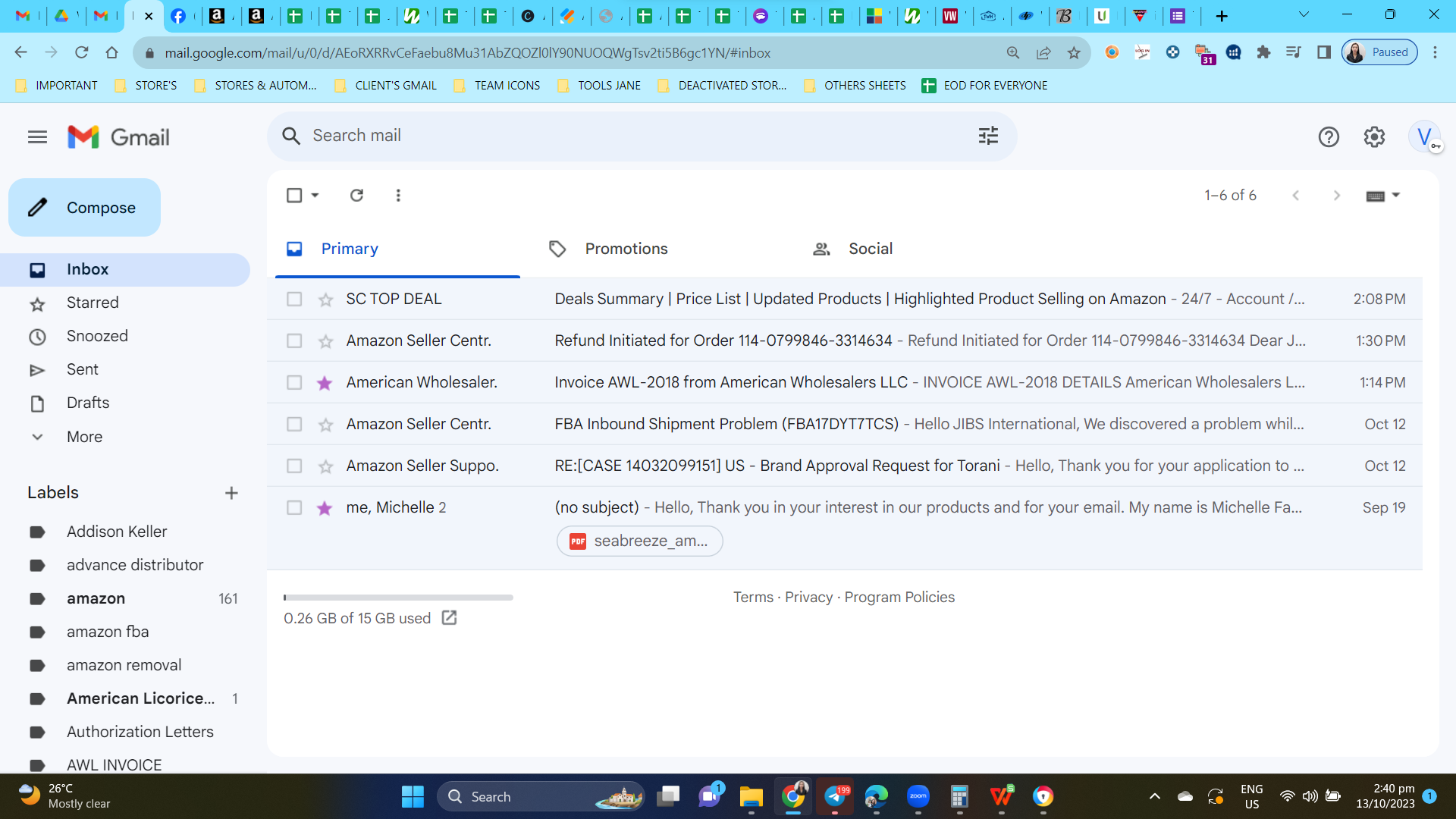The width and height of the screenshot is (1456, 819).
Task: Open the Chrome three-dot menu
Action: click(1435, 52)
